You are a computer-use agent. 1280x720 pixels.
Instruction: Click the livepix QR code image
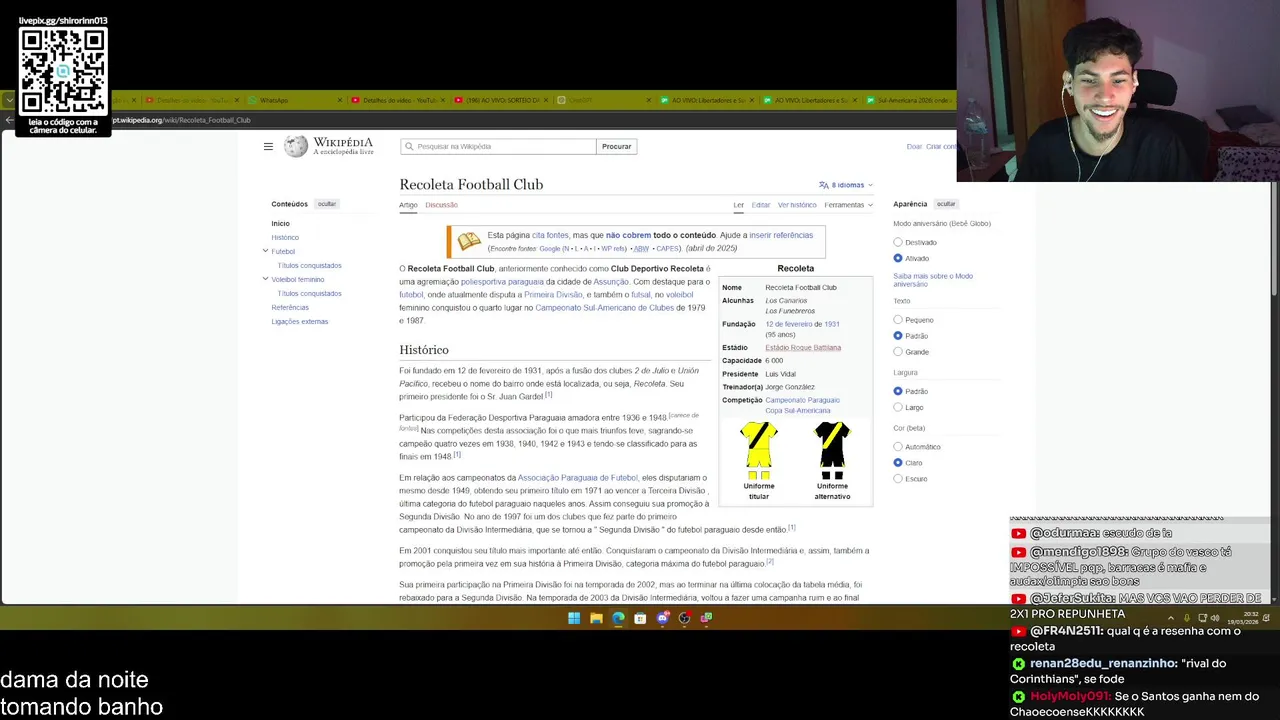click(63, 70)
